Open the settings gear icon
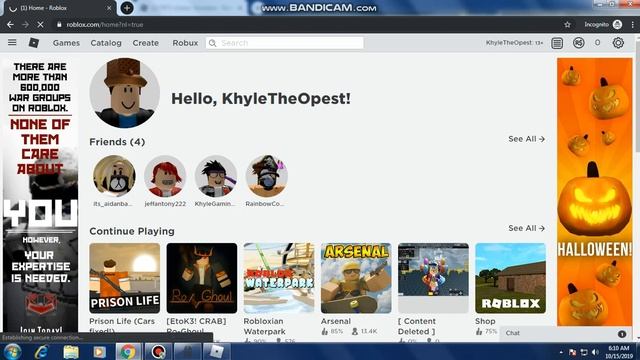Viewport: 640px width, 360px height. [618, 43]
